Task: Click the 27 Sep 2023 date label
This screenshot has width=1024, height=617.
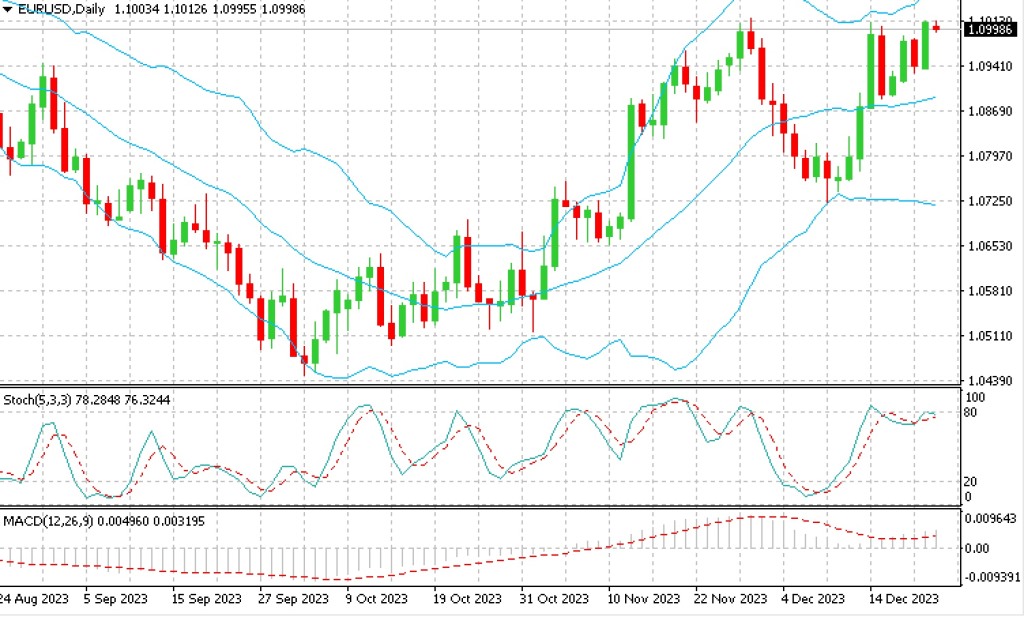Action: click(x=293, y=599)
